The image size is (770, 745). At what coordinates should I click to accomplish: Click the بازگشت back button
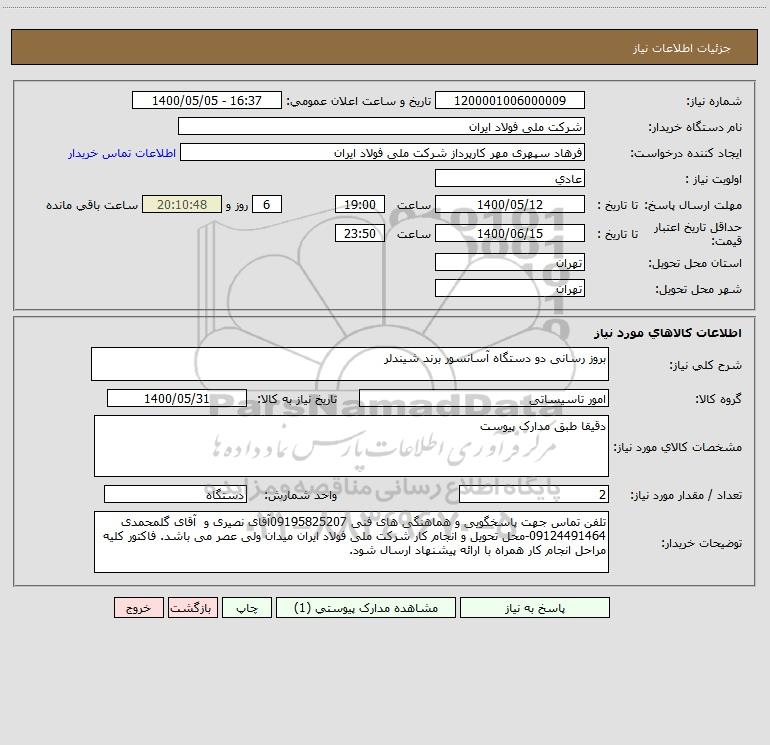point(192,608)
